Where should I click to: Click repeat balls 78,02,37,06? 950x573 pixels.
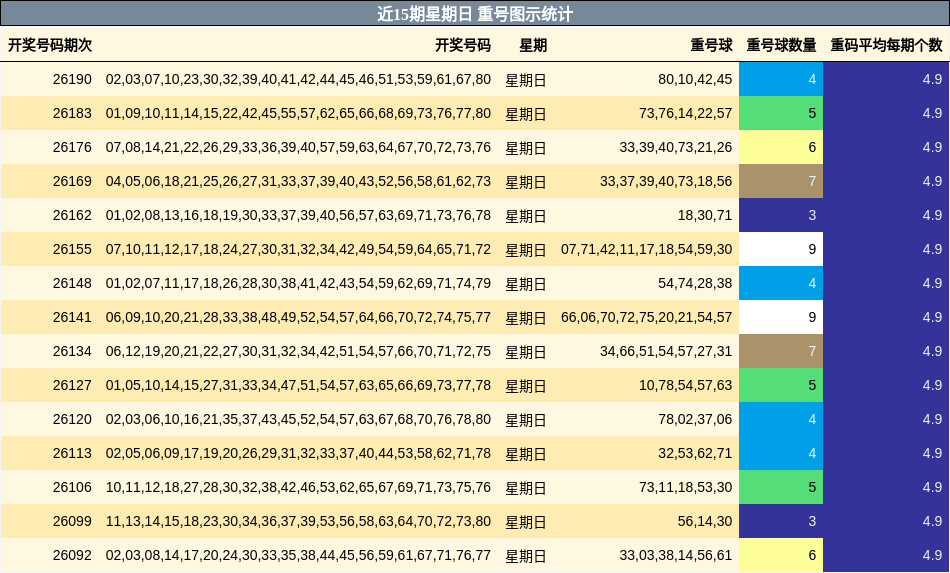695,419
